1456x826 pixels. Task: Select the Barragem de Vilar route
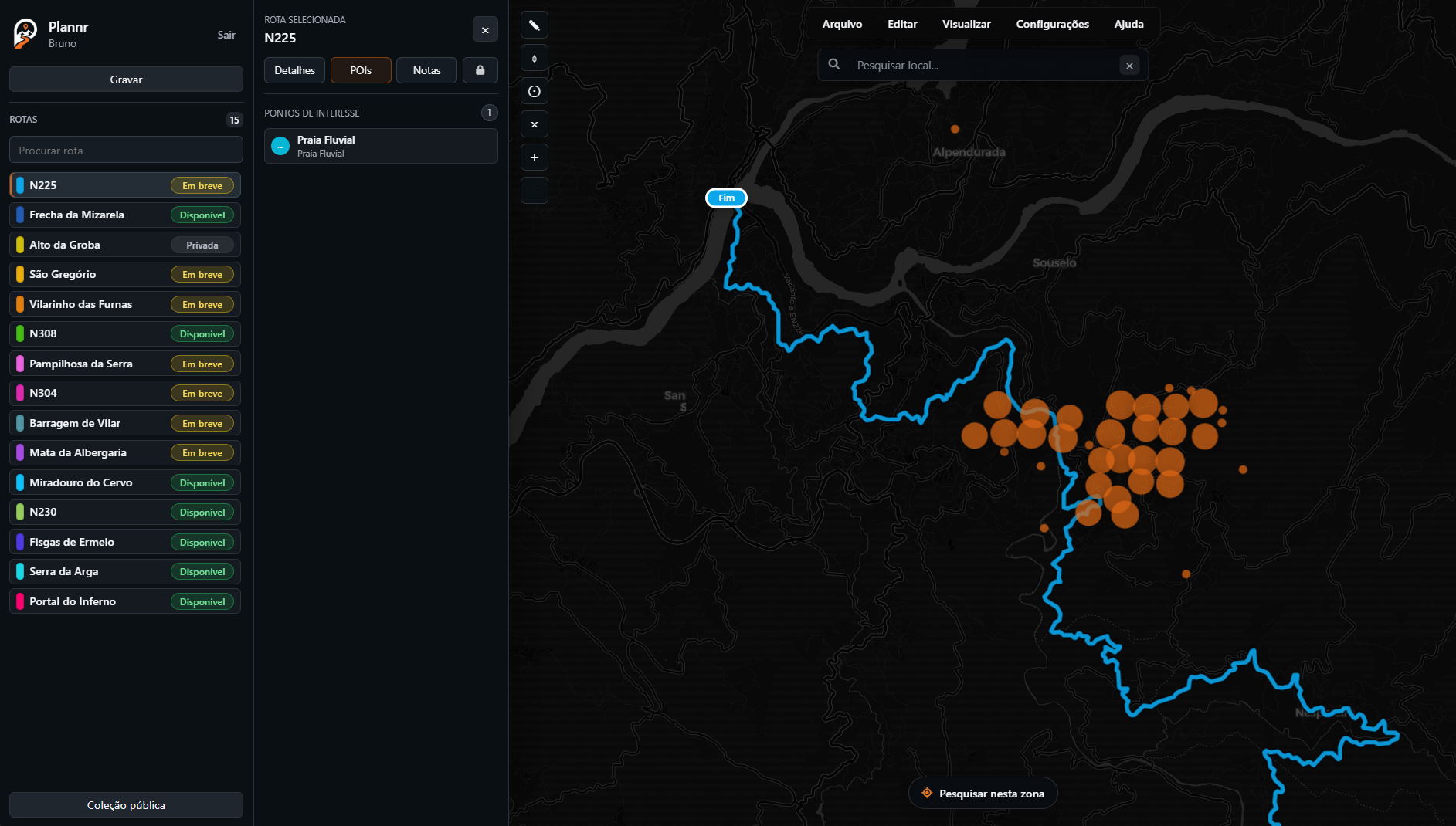125,423
